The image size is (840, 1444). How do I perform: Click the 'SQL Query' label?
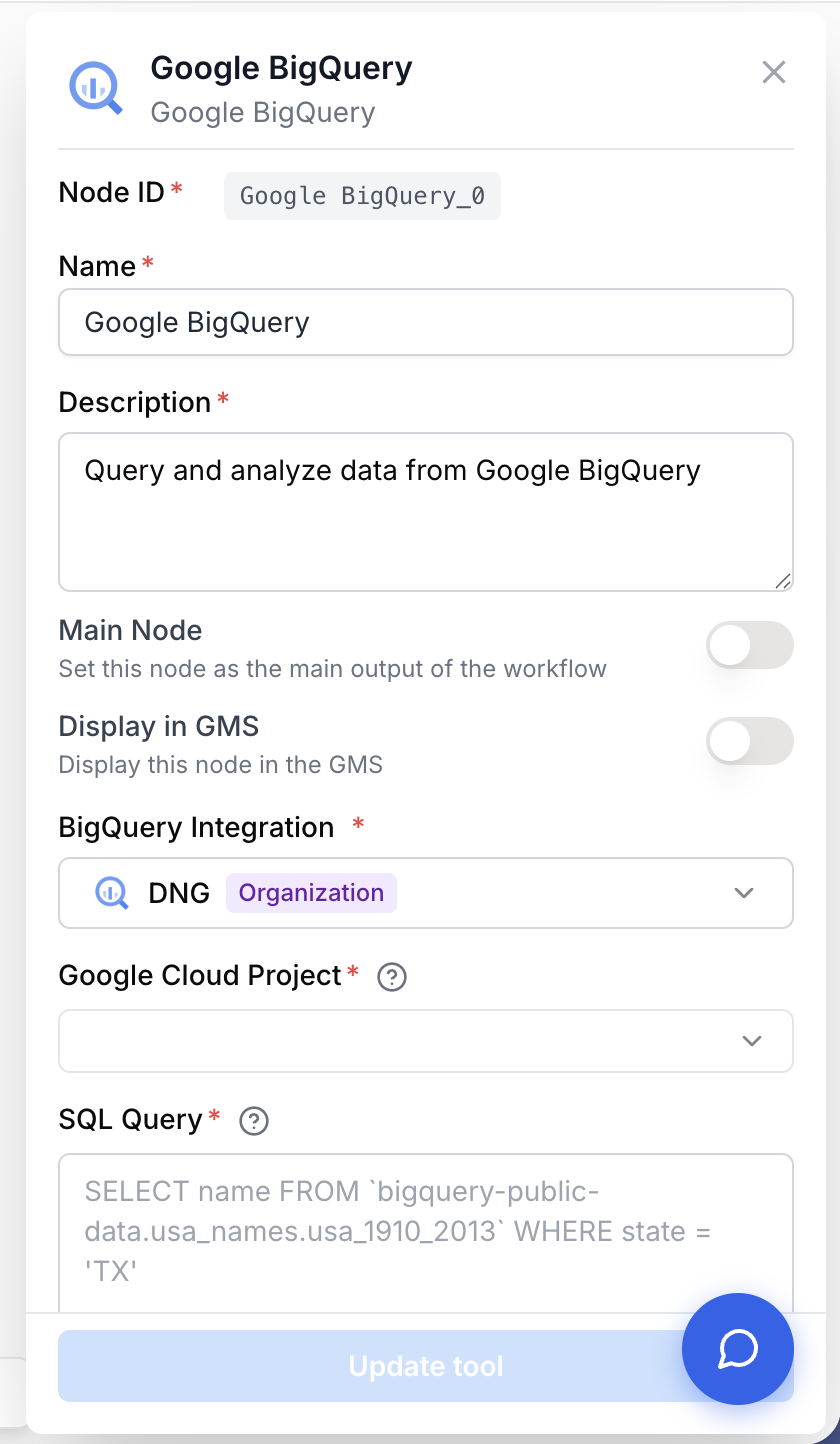[131, 1120]
